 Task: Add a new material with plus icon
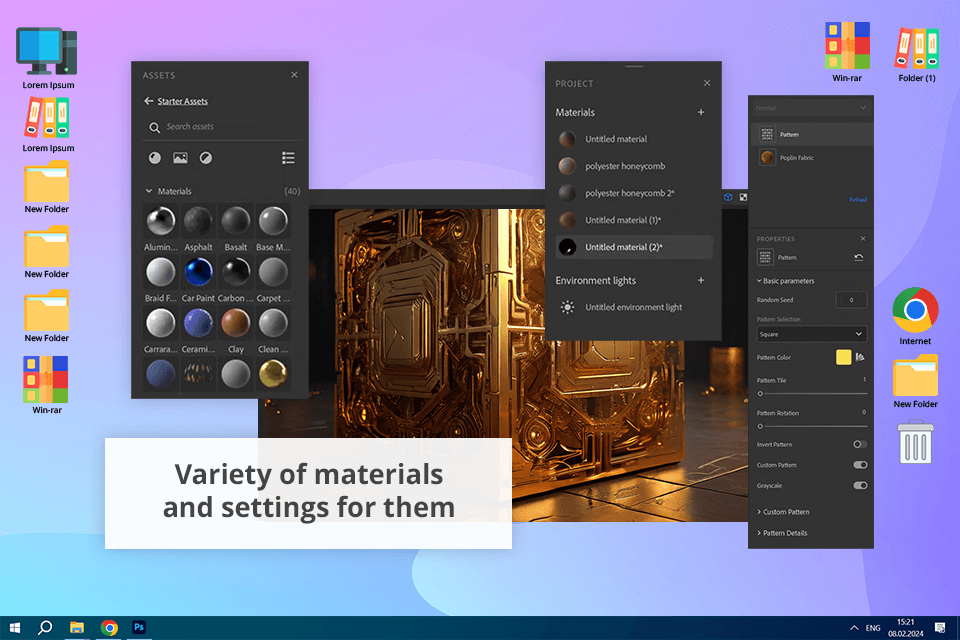pyautogui.click(x=701, y=112)
